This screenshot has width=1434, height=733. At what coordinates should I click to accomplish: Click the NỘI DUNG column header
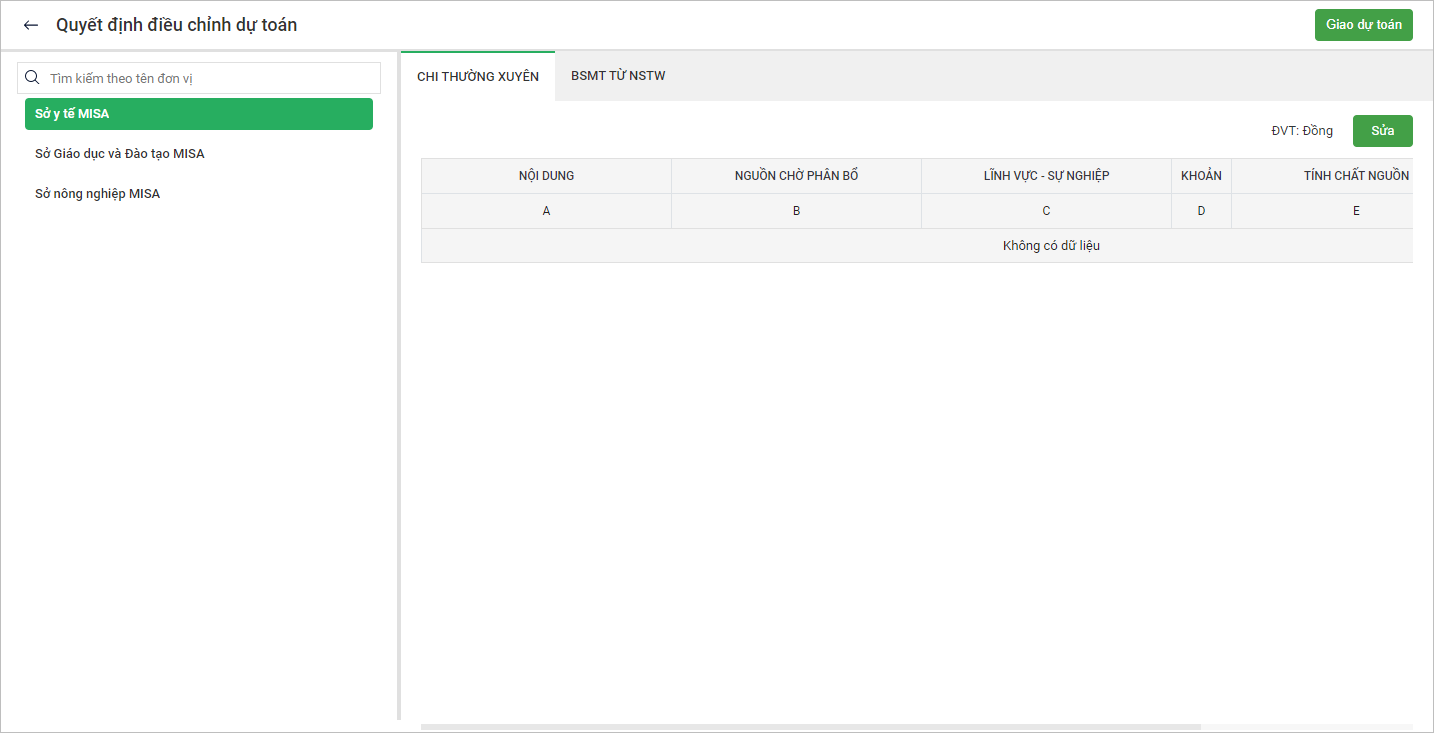coord(546,176)
